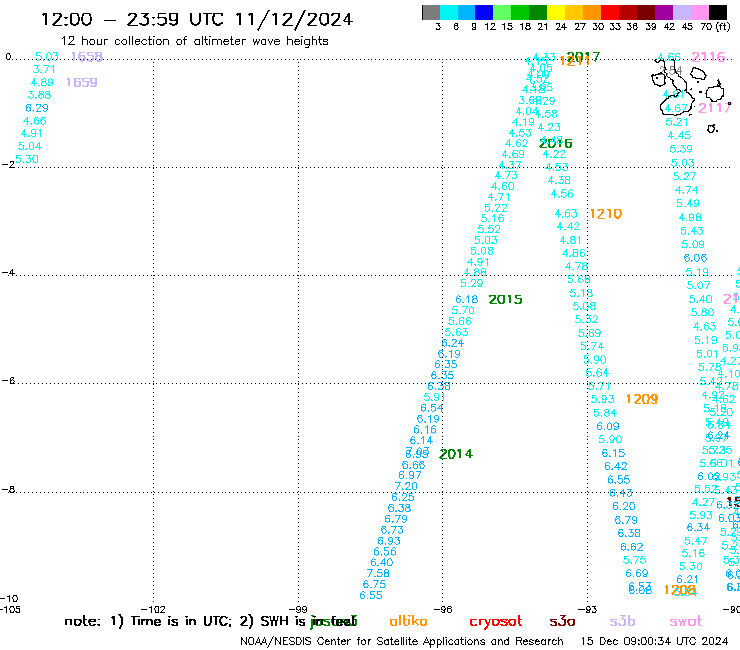
Task: Select the orange altika pass label 1210
Action: point(606,214)
